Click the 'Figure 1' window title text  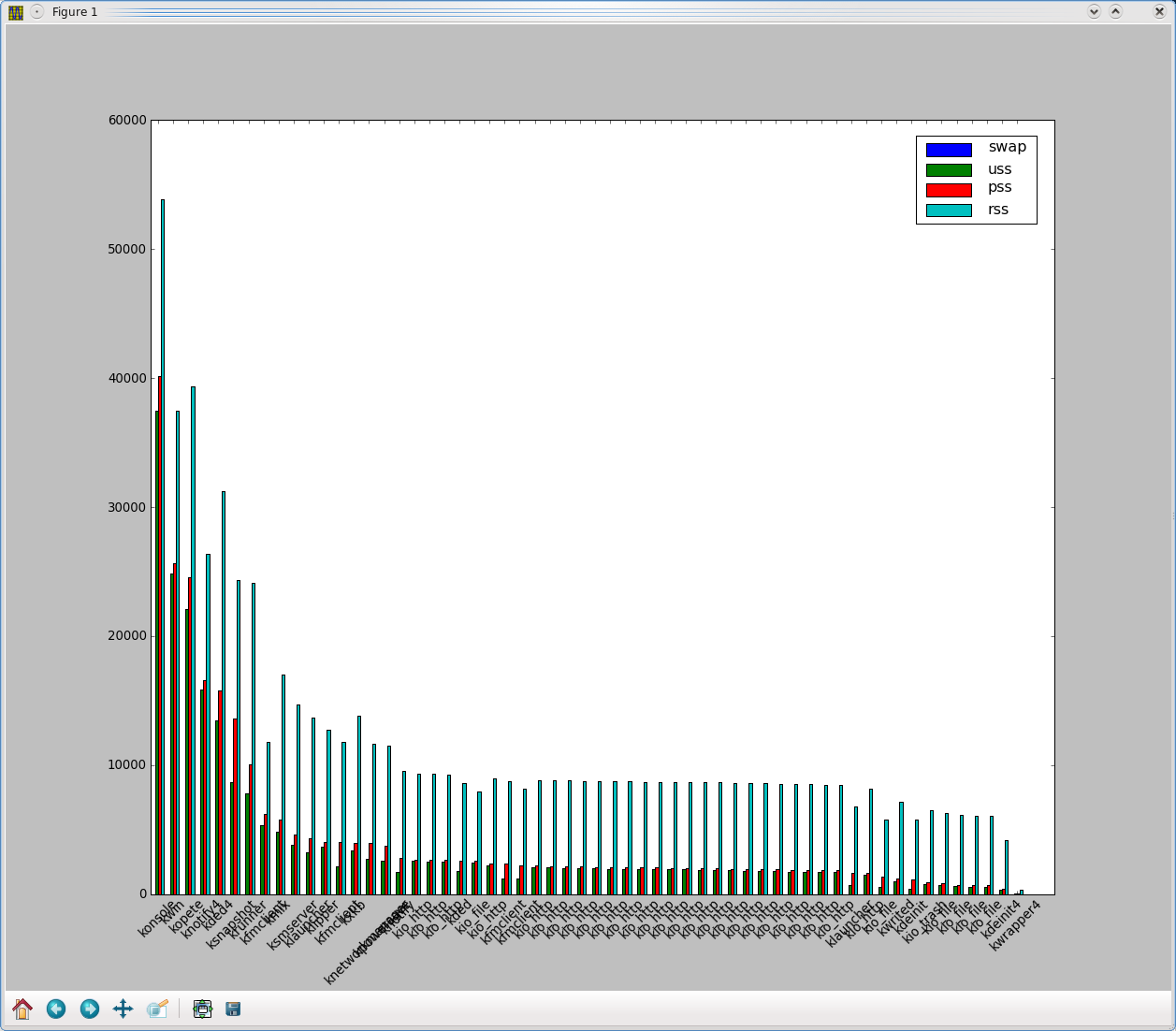click(75, 12)
